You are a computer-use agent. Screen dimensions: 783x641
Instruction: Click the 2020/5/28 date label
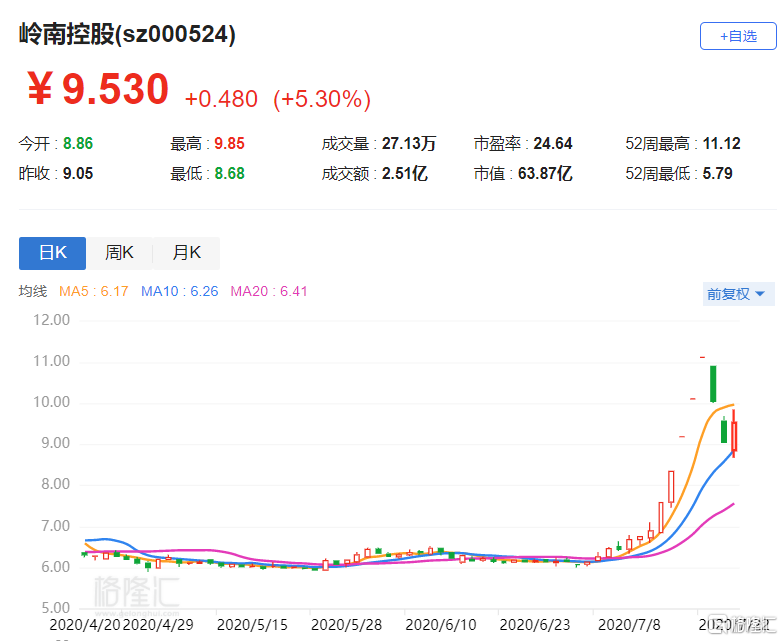point(347,625)
